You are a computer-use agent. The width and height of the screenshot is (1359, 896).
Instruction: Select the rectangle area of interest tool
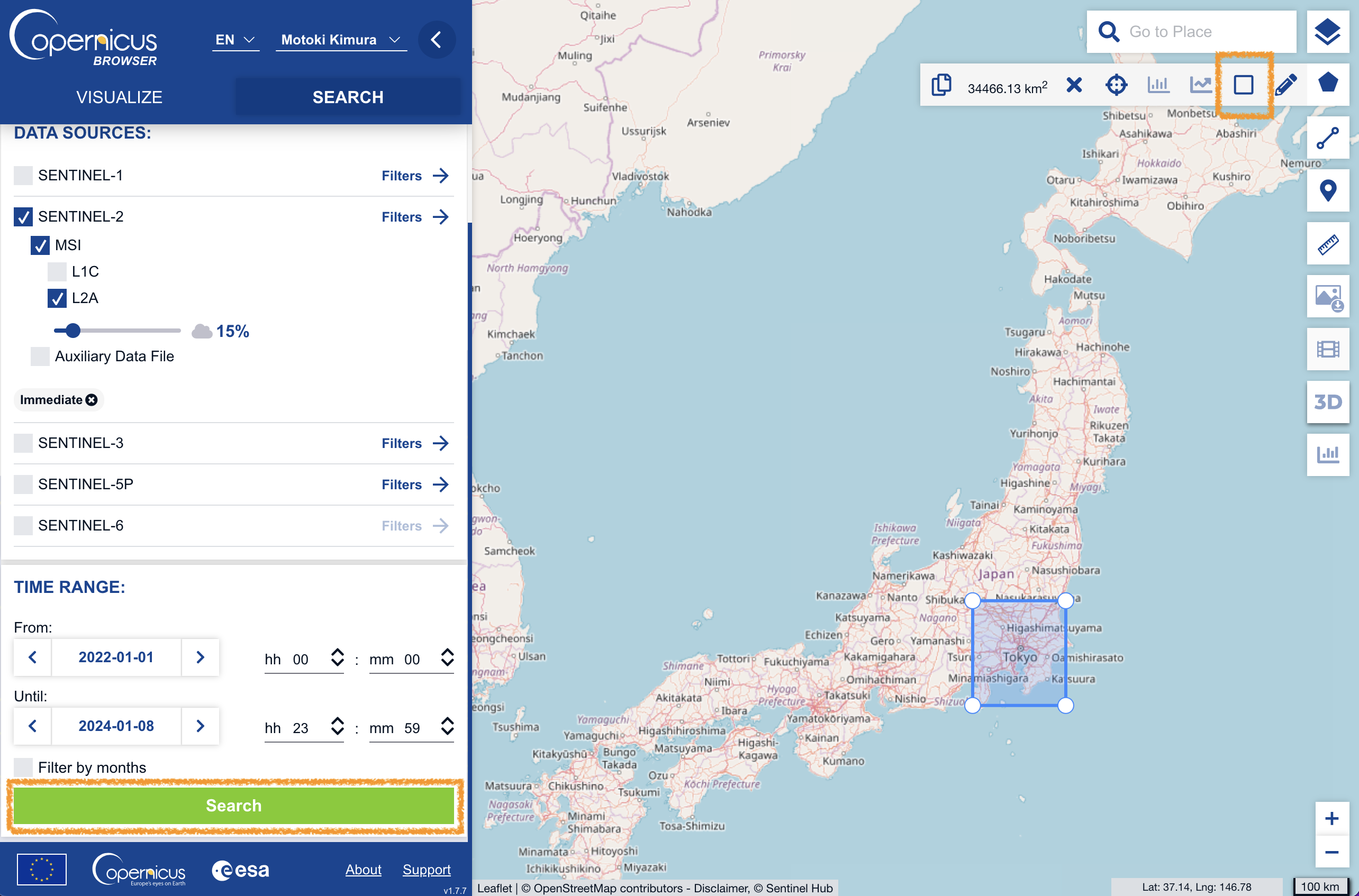(1243, 85)
